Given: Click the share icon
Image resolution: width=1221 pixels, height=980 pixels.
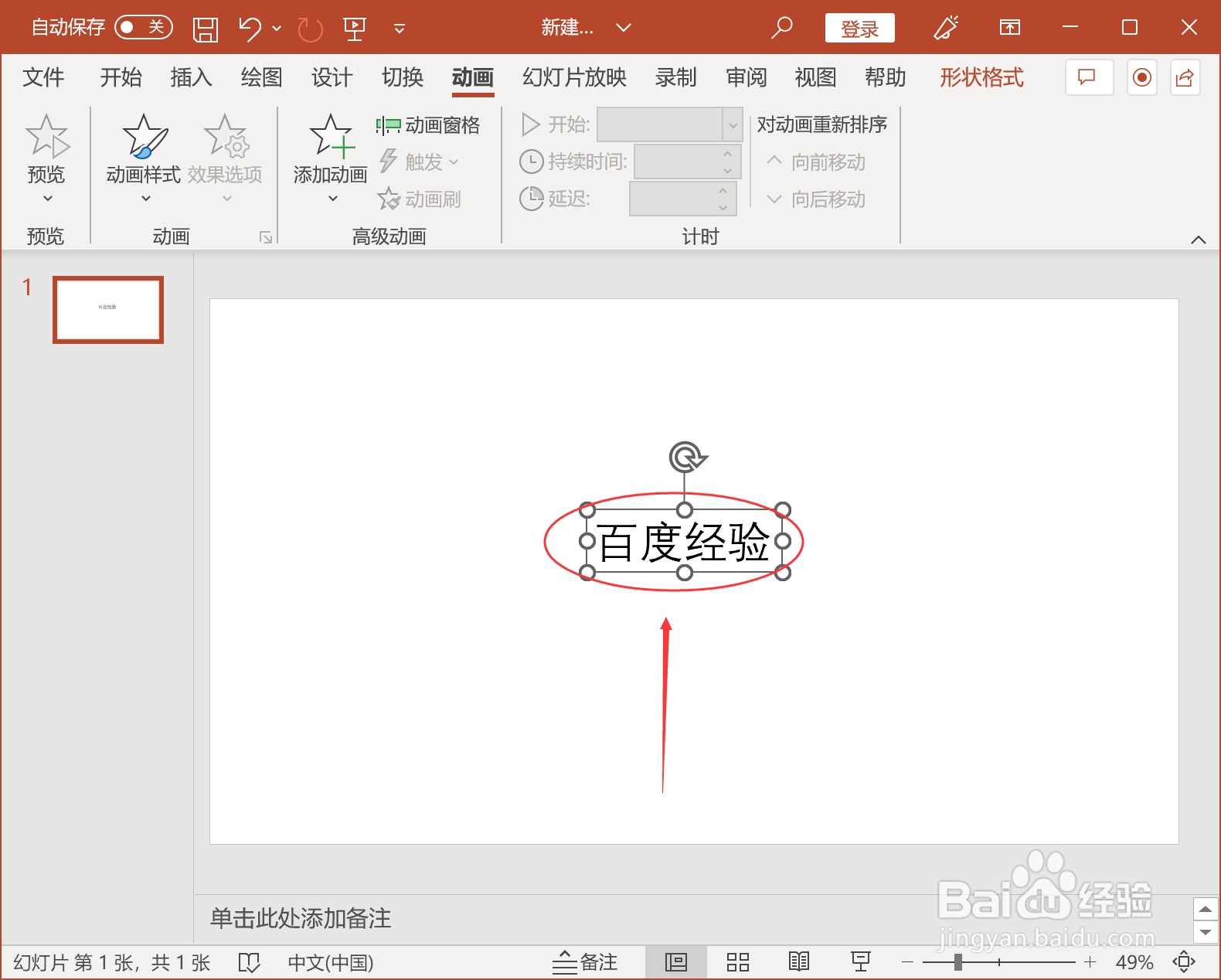Looking at the screenshot, I should point(1185,77).
